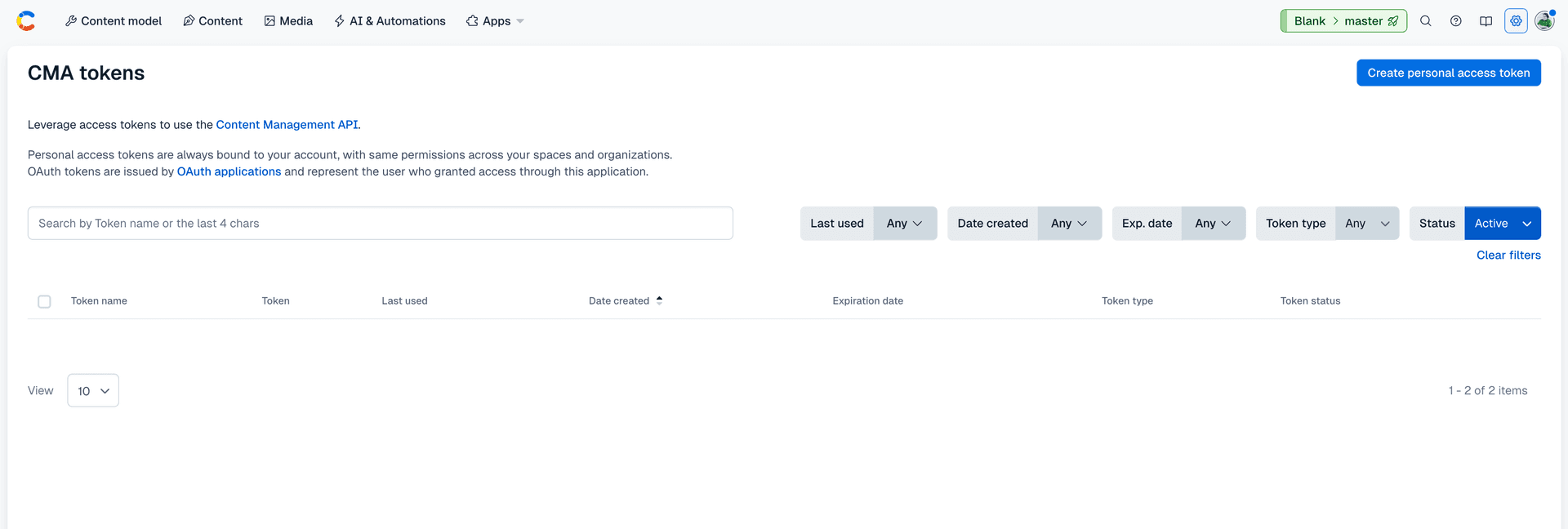The width and height of the screenshot is (1568, 529).
Task: Click the Token type column header
Action: point(1127,300)
